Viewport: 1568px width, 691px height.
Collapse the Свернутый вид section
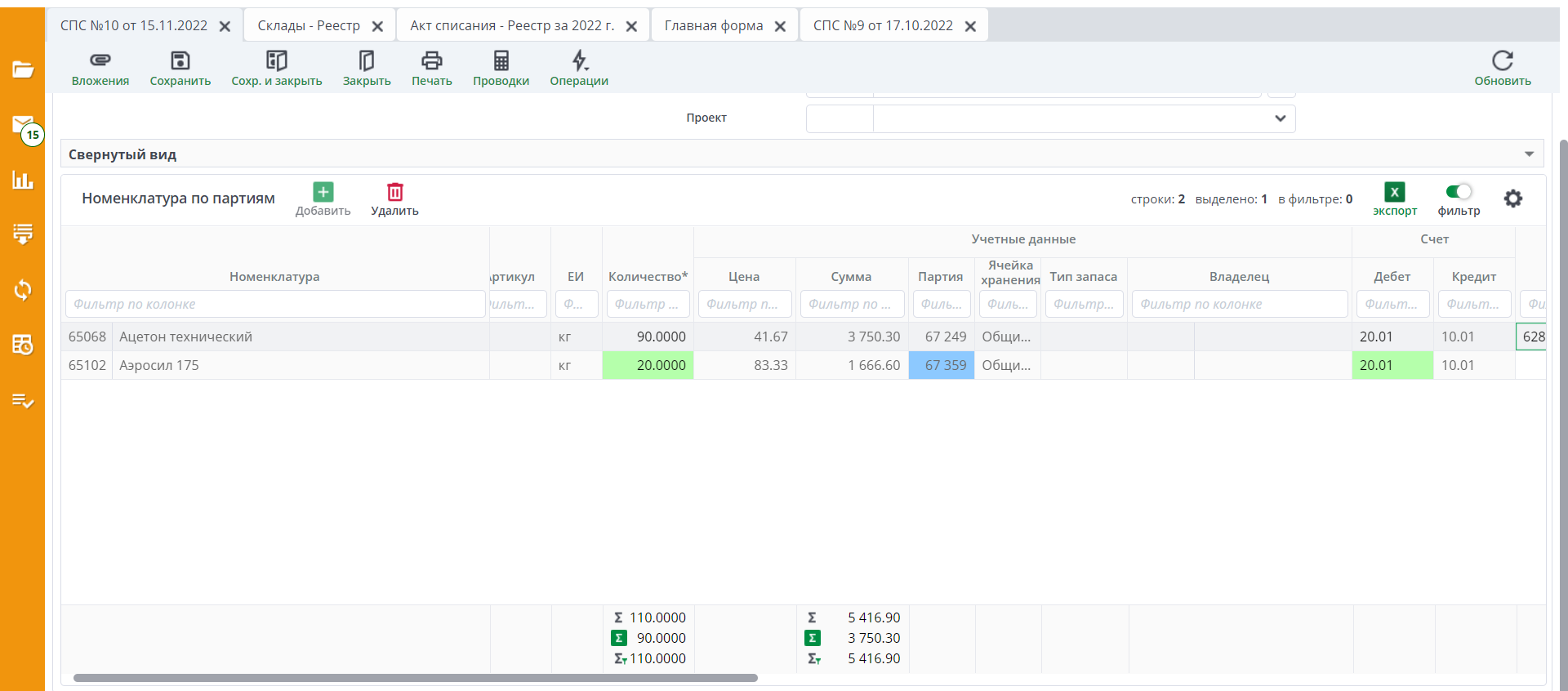(1528, 154)
